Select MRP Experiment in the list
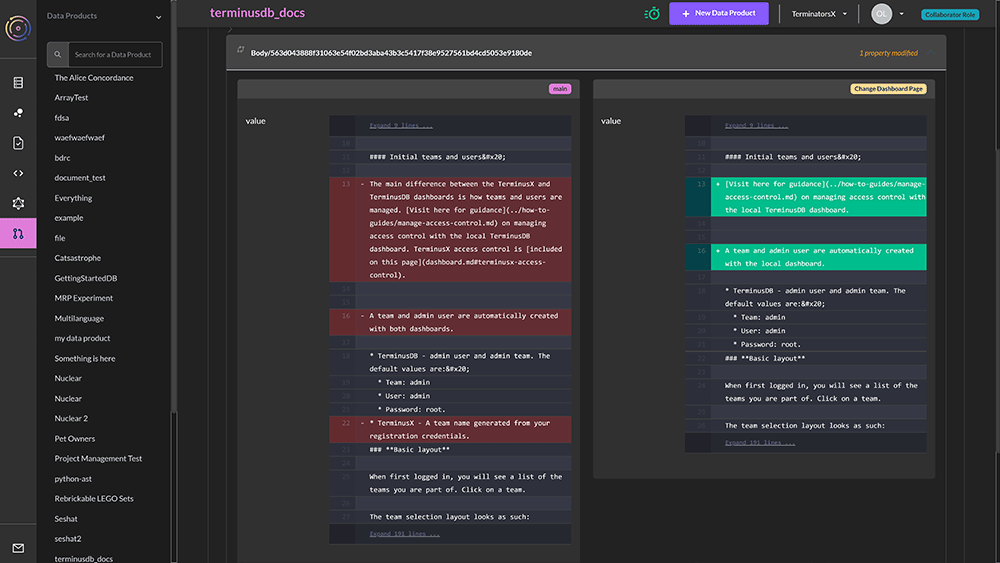Screen dimensions: 1000x563 (x=84, y=298)
